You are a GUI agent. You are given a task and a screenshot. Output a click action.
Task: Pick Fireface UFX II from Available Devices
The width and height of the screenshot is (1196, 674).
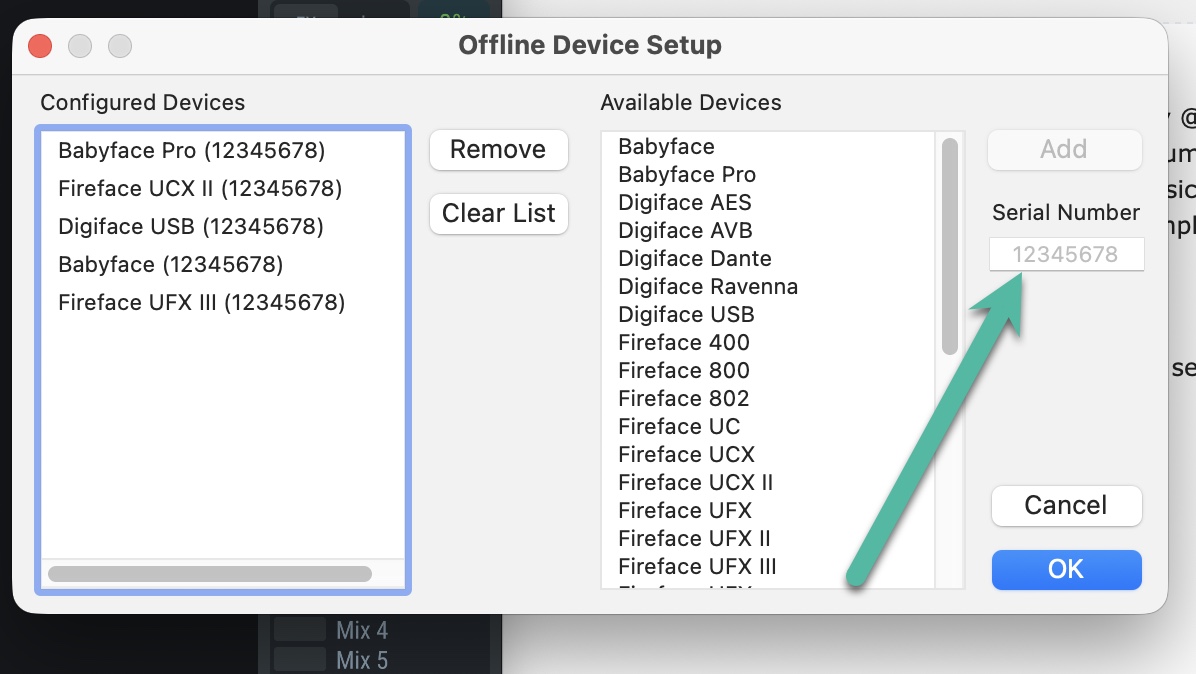pyautogui.click(x=769, y=538)
